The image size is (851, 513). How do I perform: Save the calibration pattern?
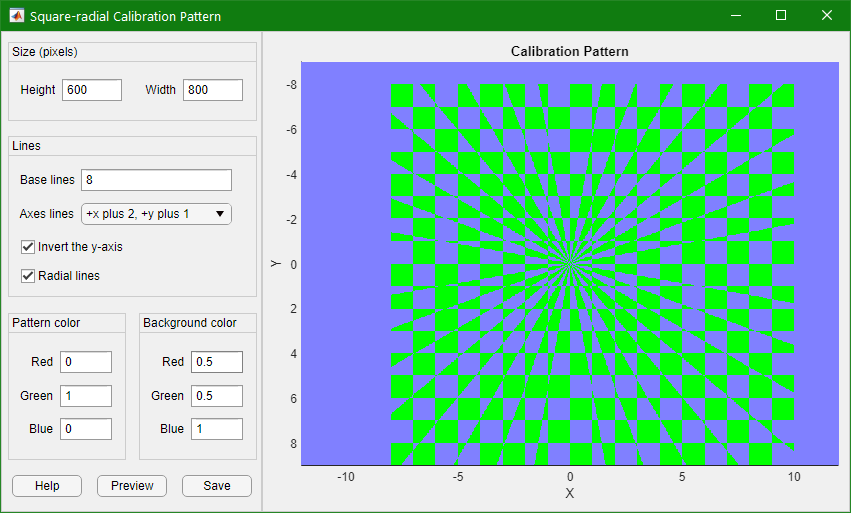(216, 486)
